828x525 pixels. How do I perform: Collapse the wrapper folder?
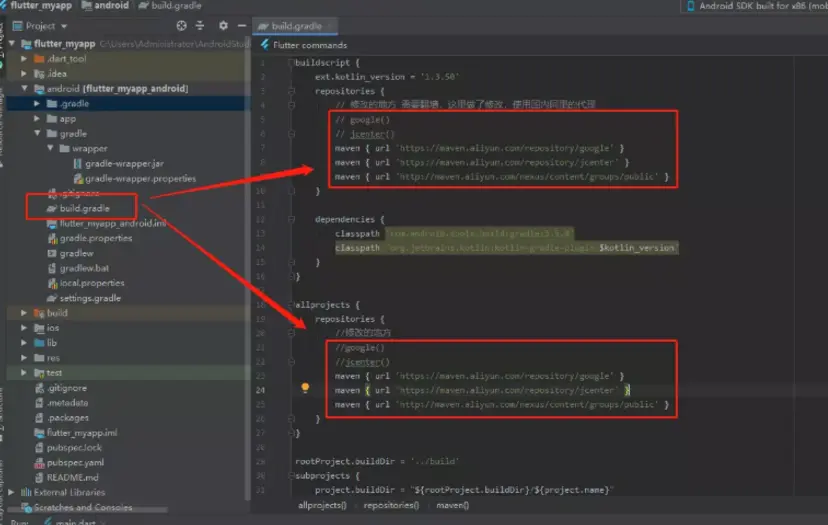[50, 148]
